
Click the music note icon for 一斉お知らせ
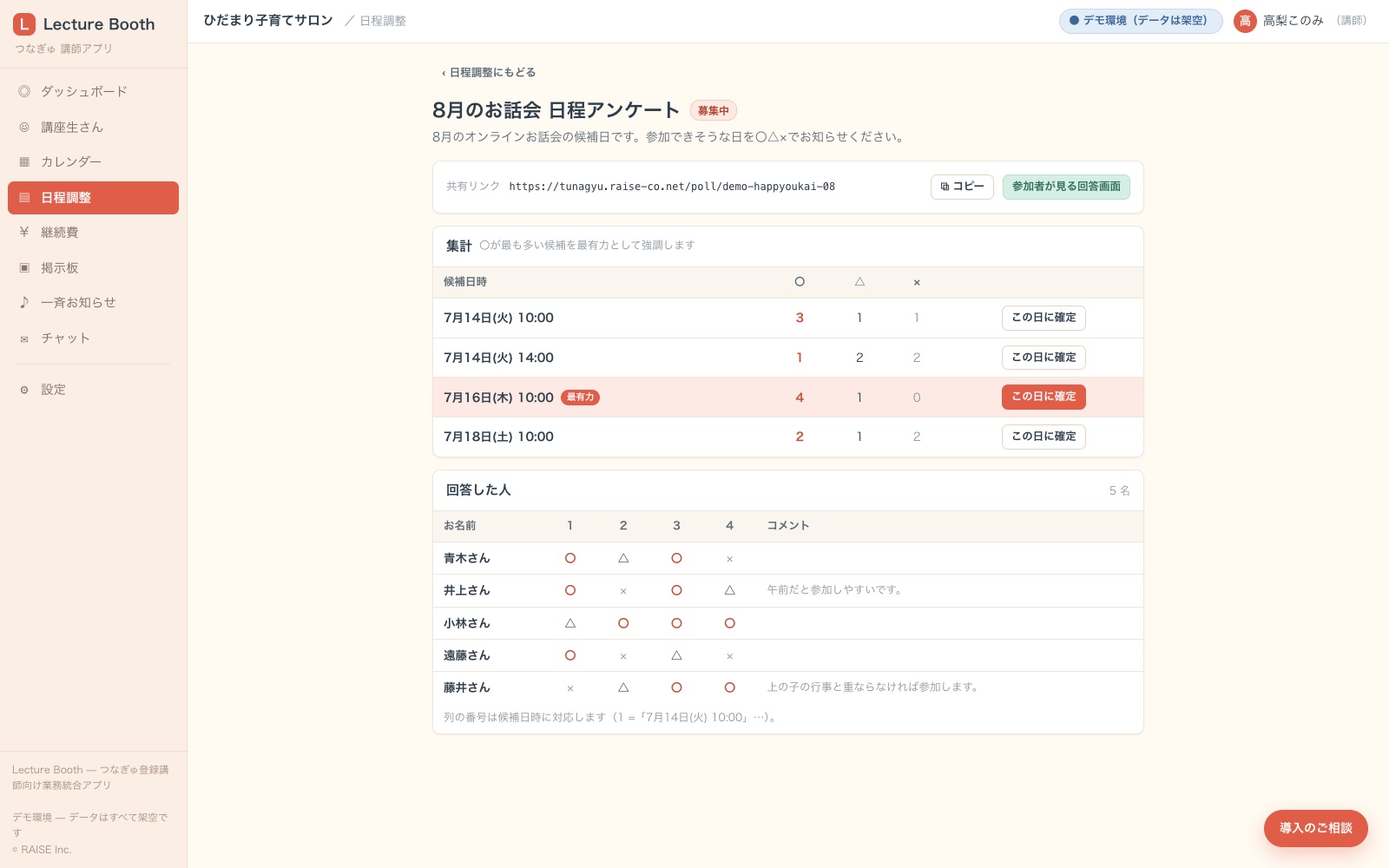(24, 302)
